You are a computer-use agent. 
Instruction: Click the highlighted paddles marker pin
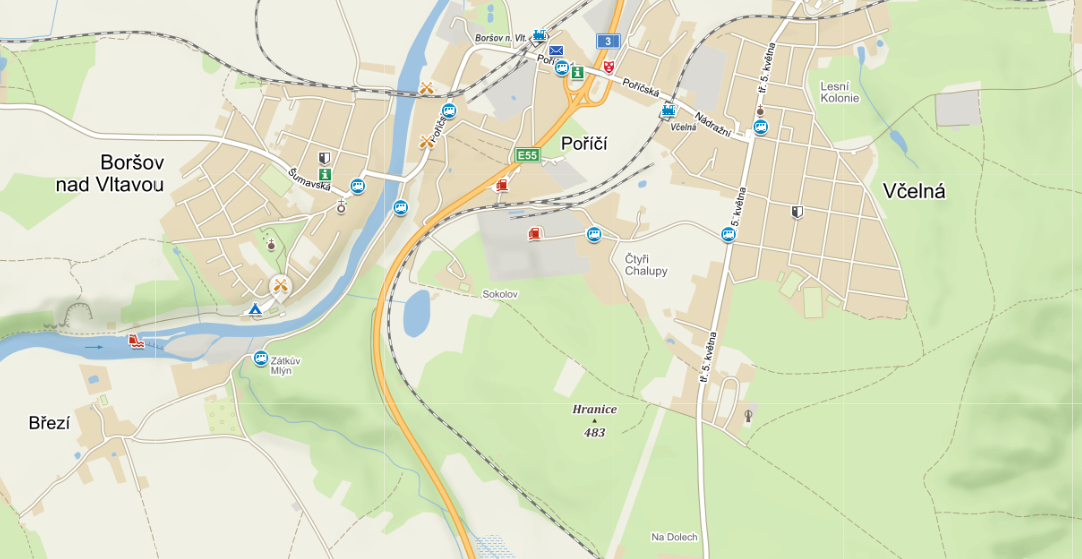tap(279, 285)
